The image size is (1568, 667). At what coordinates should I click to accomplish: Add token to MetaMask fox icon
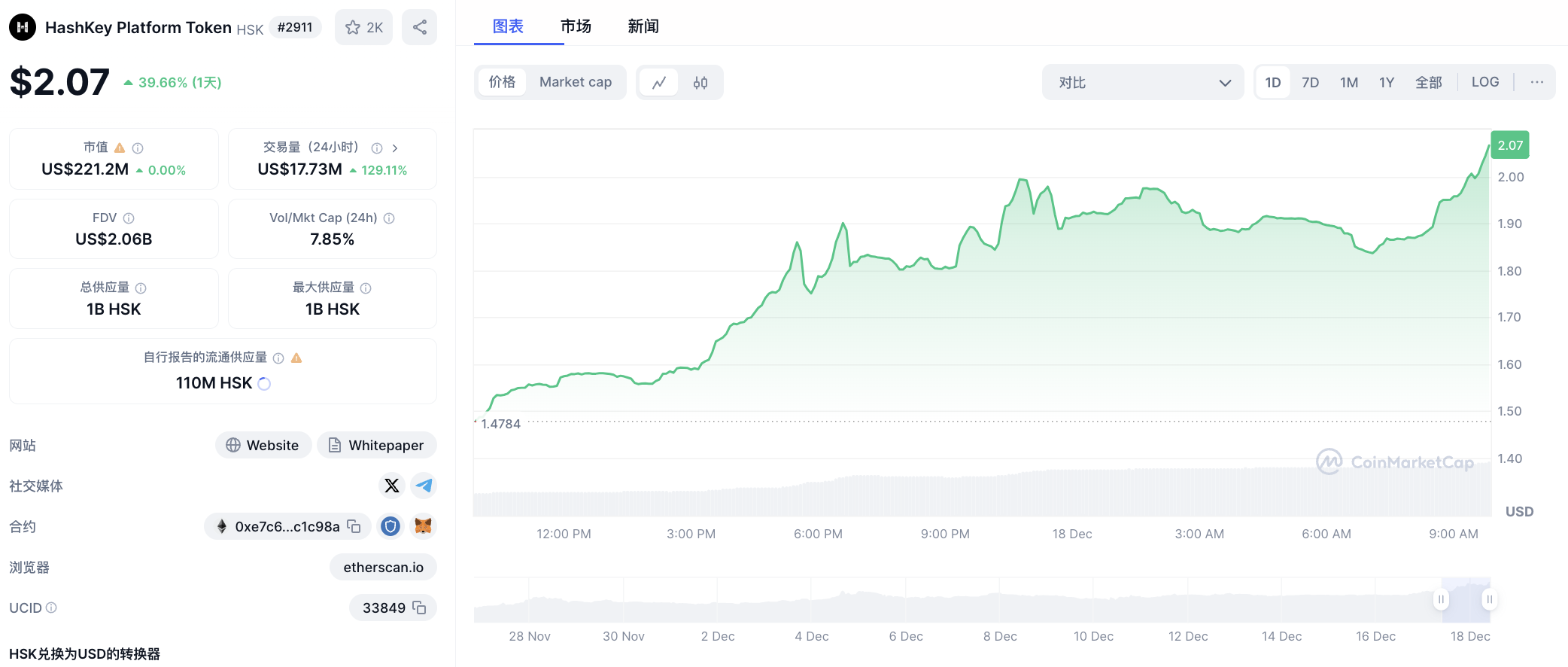click(424, 526)
